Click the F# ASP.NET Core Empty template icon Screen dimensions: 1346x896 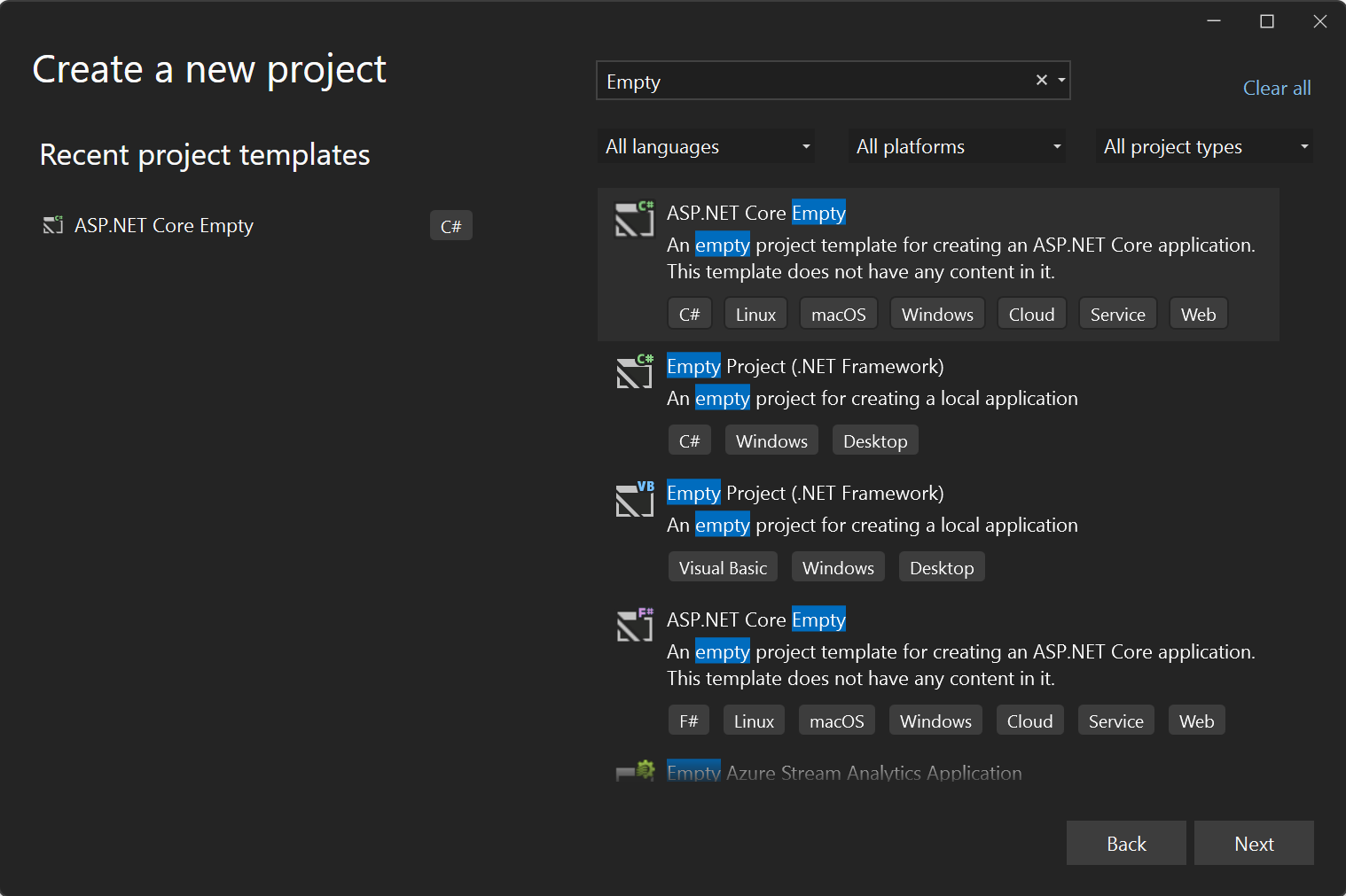tap(635, 625)
